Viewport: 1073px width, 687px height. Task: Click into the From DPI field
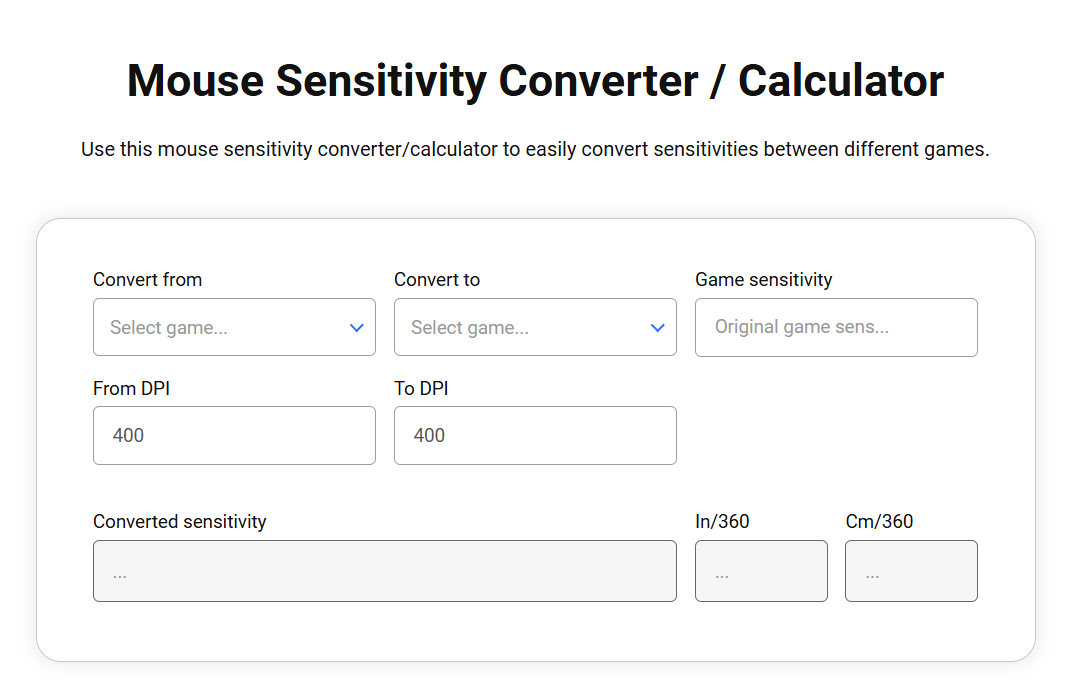click(x=234, y=435)
